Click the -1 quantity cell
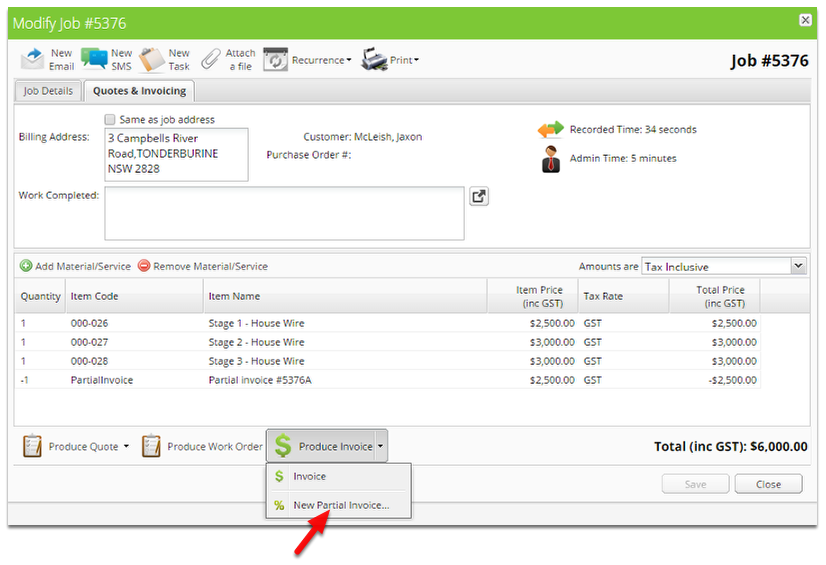This screenshot has width=826, height=565. point(24,380)
